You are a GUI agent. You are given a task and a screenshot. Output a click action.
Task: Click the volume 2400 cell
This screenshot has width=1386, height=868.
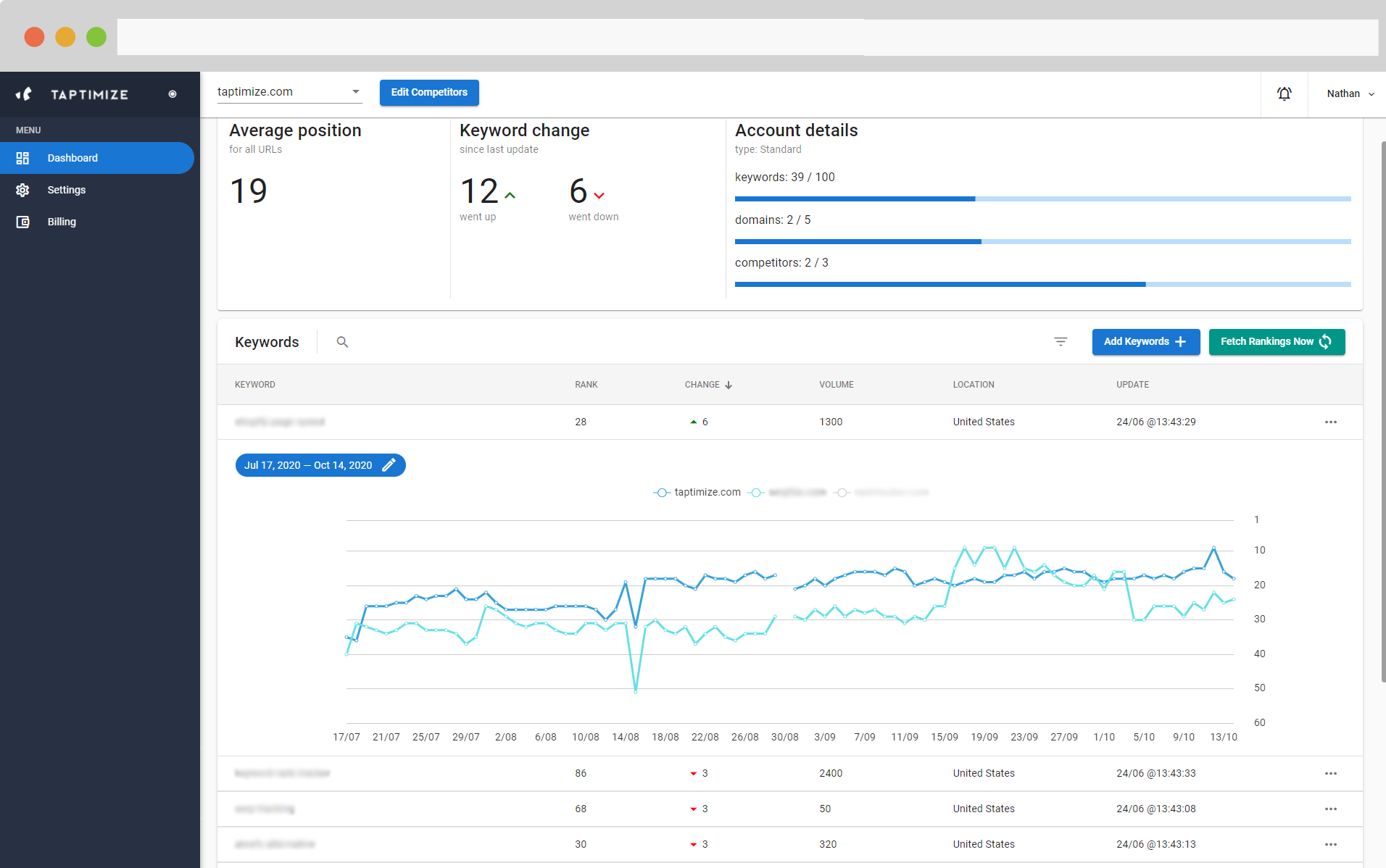click(831, 774)
